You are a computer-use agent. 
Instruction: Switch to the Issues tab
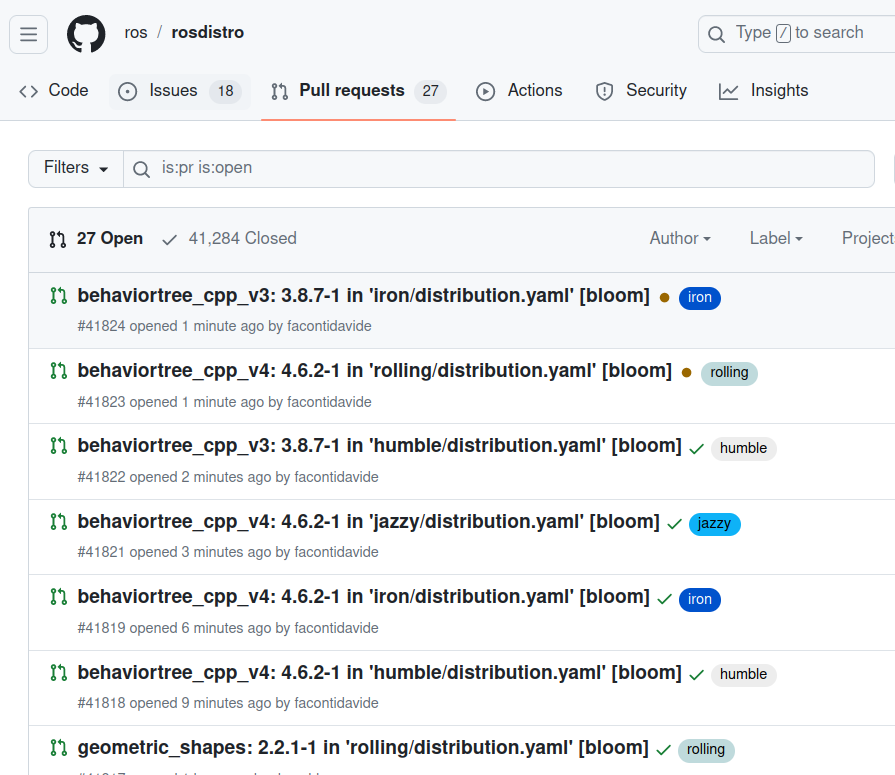coord(179,91)
